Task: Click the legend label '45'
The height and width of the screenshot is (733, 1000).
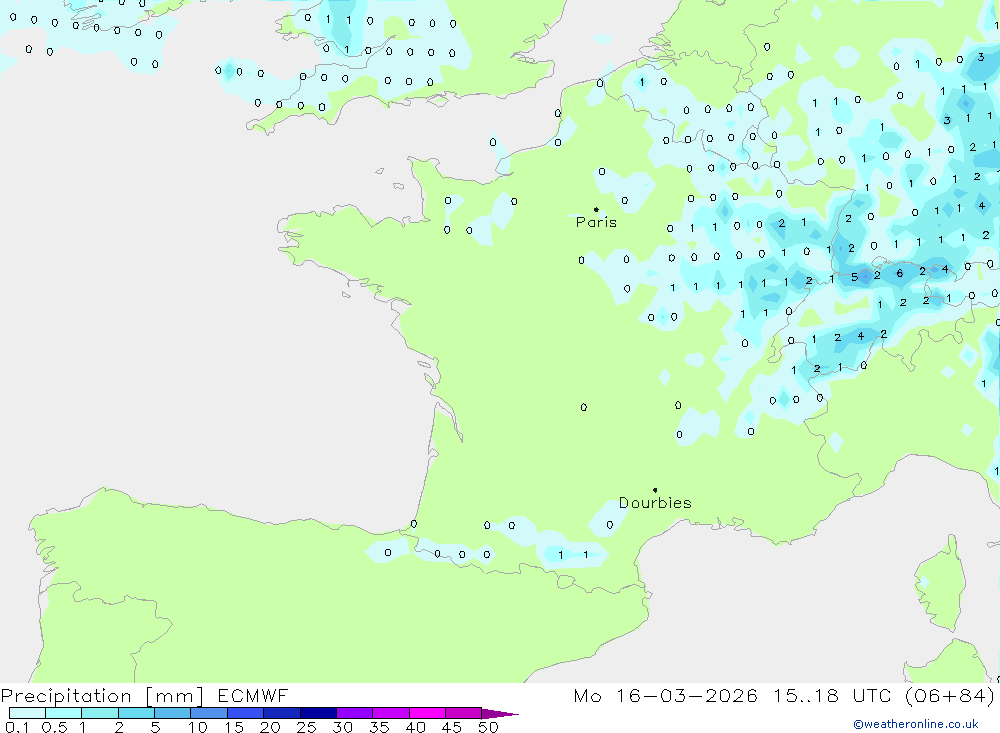Action: click(x=452, y=727)
